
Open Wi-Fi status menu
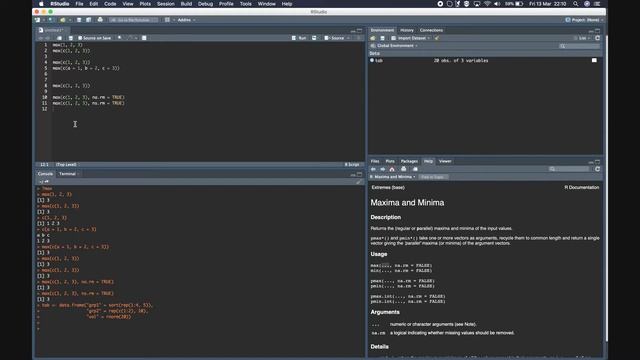click(x=487, y=4)
